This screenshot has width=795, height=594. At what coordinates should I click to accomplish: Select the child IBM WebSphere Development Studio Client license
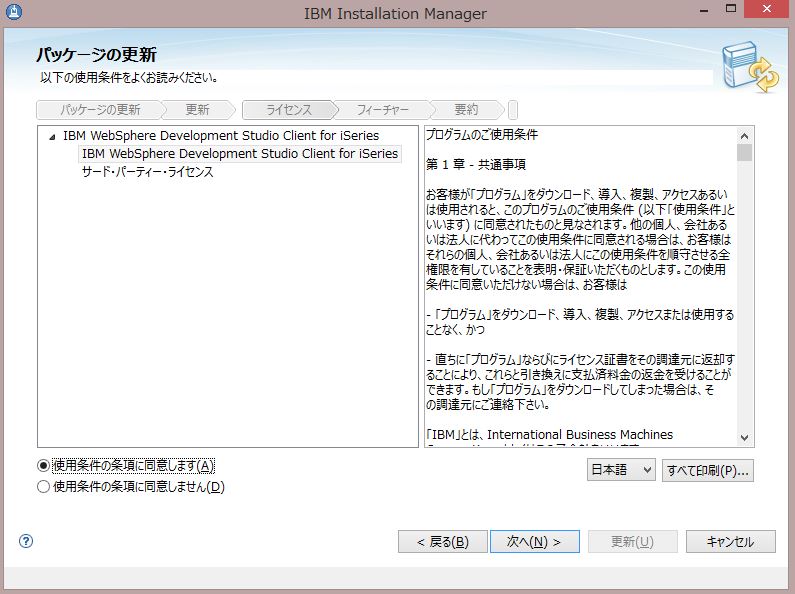(x=240, y=154)
